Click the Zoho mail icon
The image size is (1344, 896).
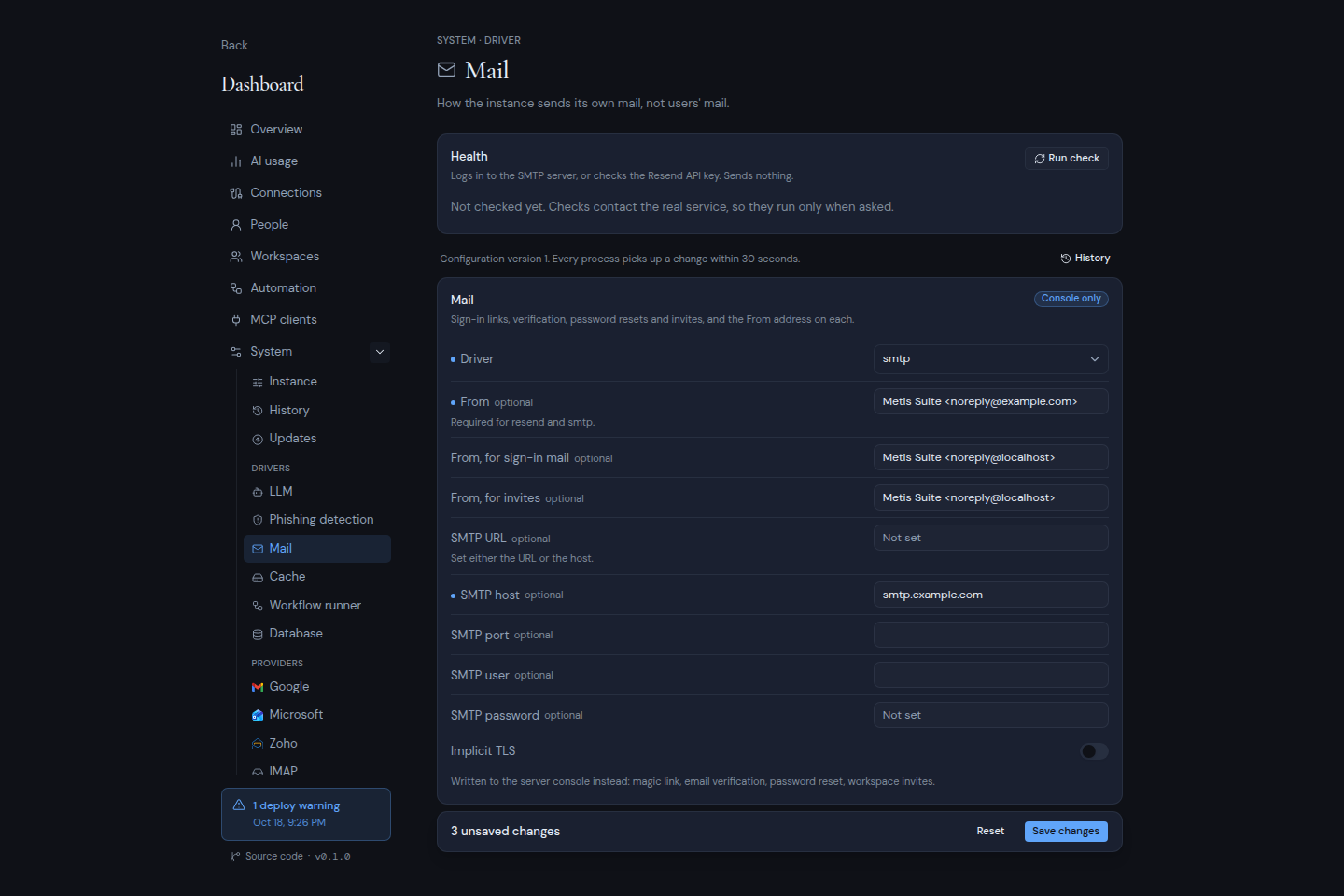(258, 744)
